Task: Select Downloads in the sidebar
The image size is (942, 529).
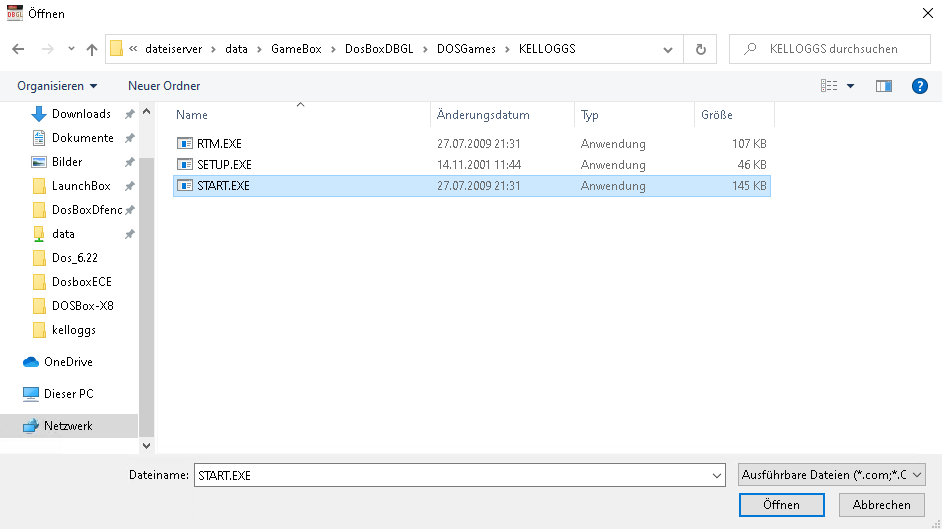Action: tap(81, 113)
